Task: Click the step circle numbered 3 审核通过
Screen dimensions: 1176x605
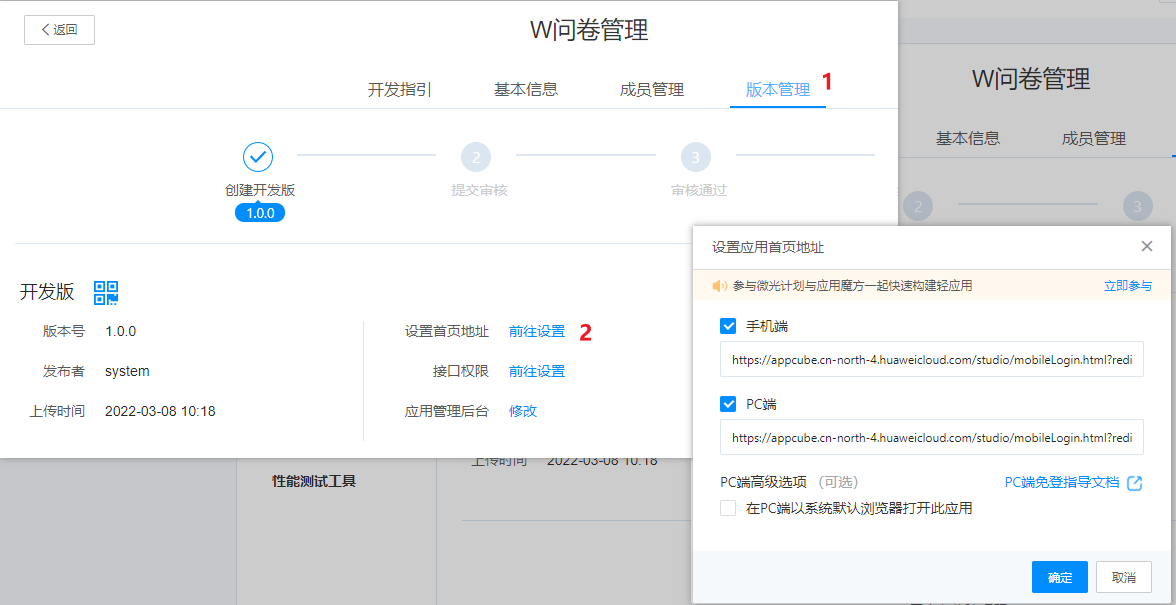Action: coord(696,157)
